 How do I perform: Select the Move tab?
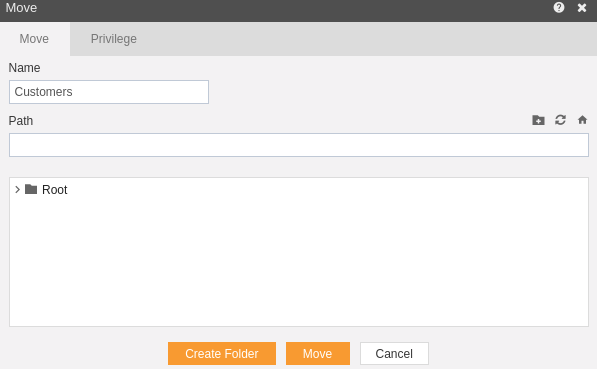point(34,39)
